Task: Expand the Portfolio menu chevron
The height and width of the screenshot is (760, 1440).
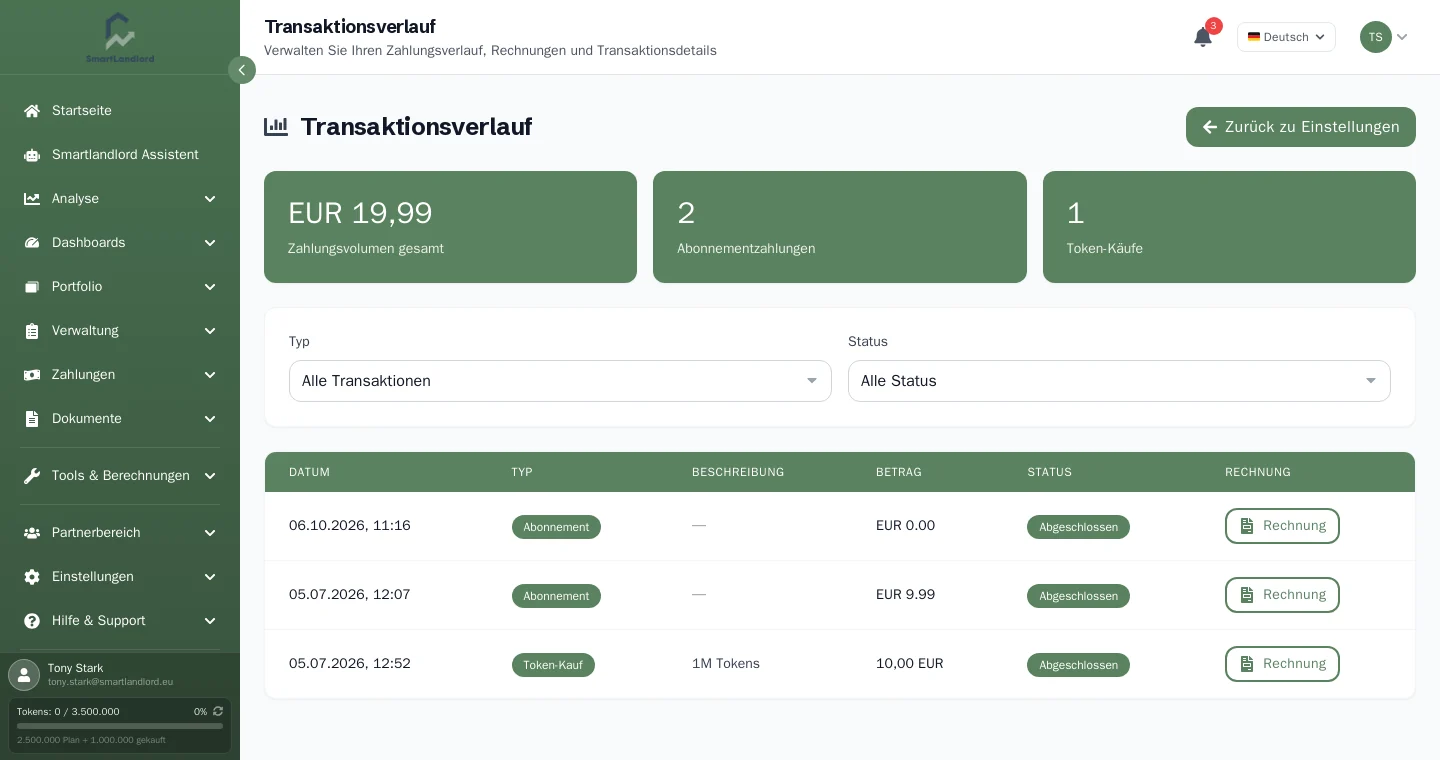Action: pos(210,287)
